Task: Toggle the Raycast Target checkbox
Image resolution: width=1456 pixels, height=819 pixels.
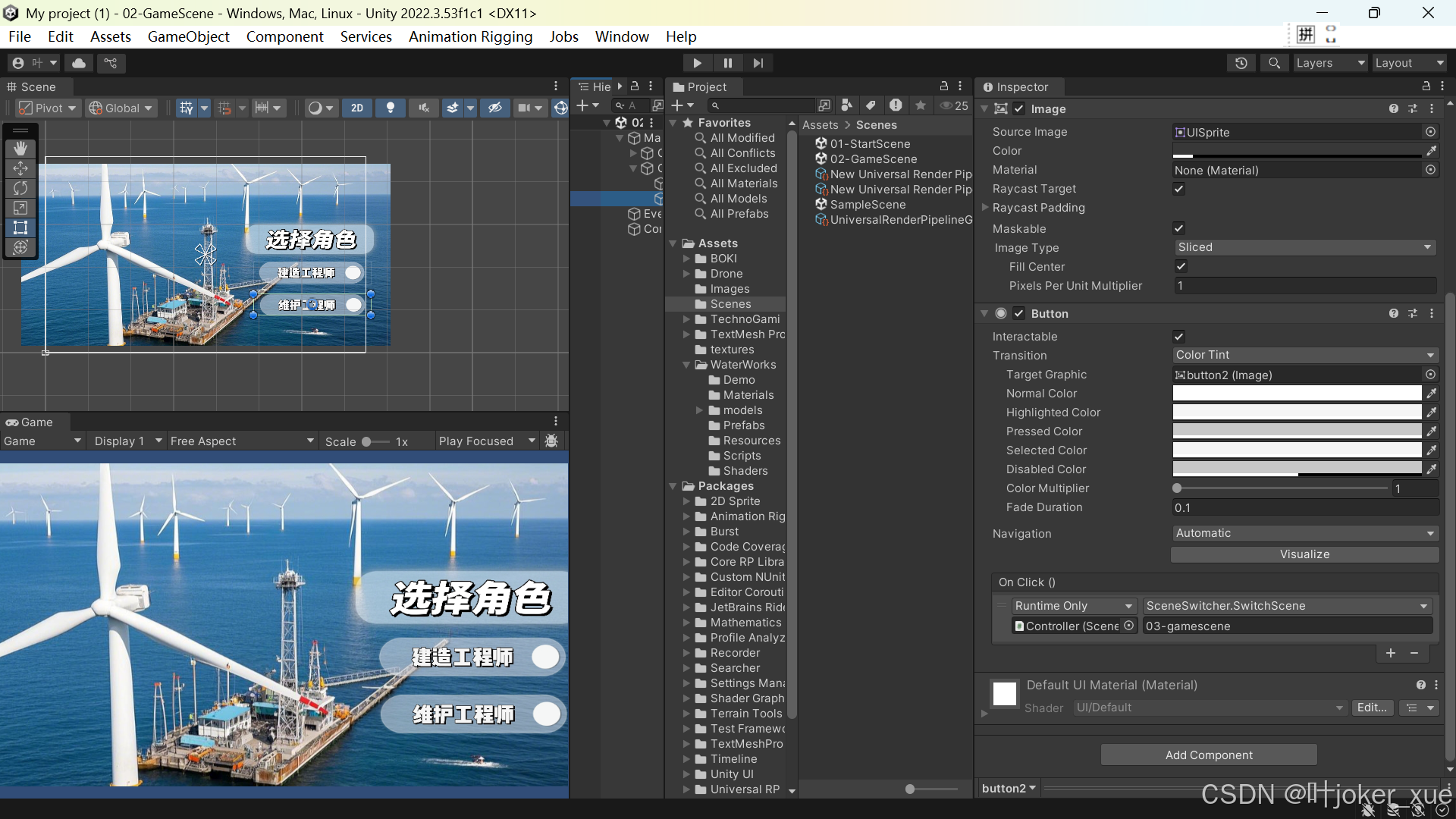Action: 1179,189
